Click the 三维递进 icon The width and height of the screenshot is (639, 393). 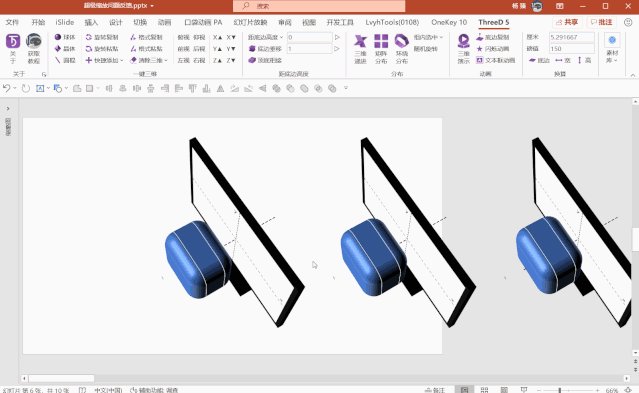coord(360,49)
